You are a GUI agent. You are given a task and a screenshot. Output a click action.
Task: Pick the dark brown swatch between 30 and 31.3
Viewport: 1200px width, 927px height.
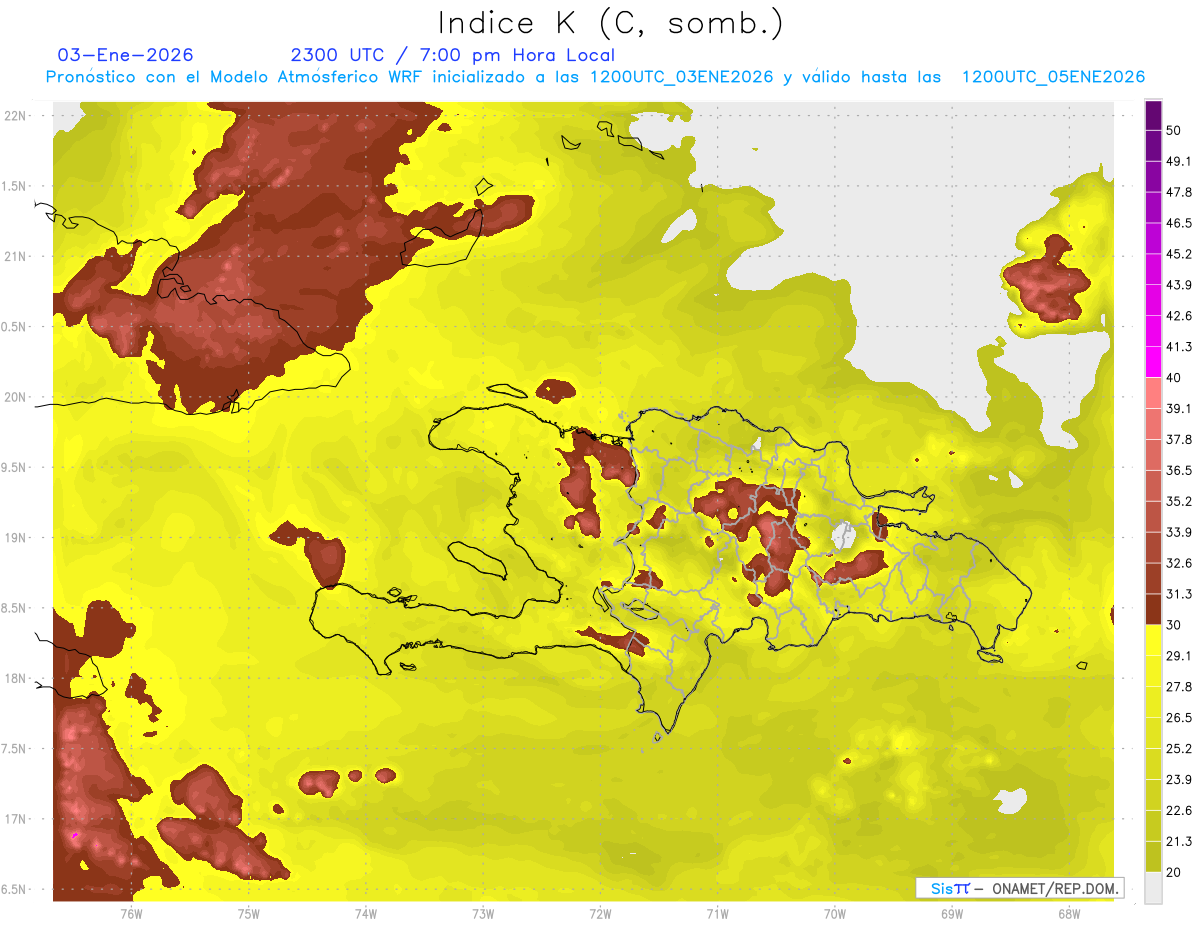pos(1154,609)
